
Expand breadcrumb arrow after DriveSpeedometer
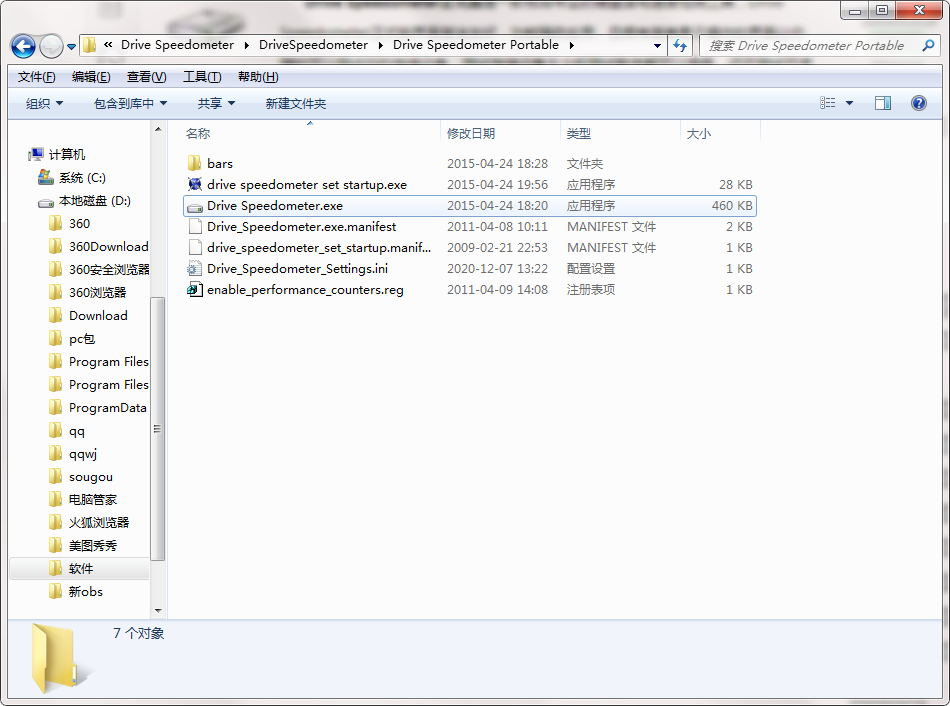380,45
